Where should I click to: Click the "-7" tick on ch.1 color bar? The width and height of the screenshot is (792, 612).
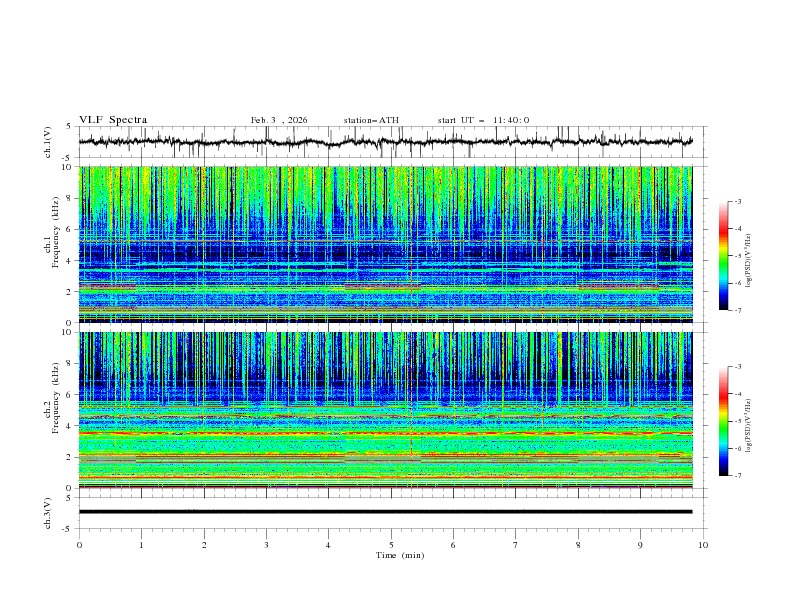(x=738, y=311)
